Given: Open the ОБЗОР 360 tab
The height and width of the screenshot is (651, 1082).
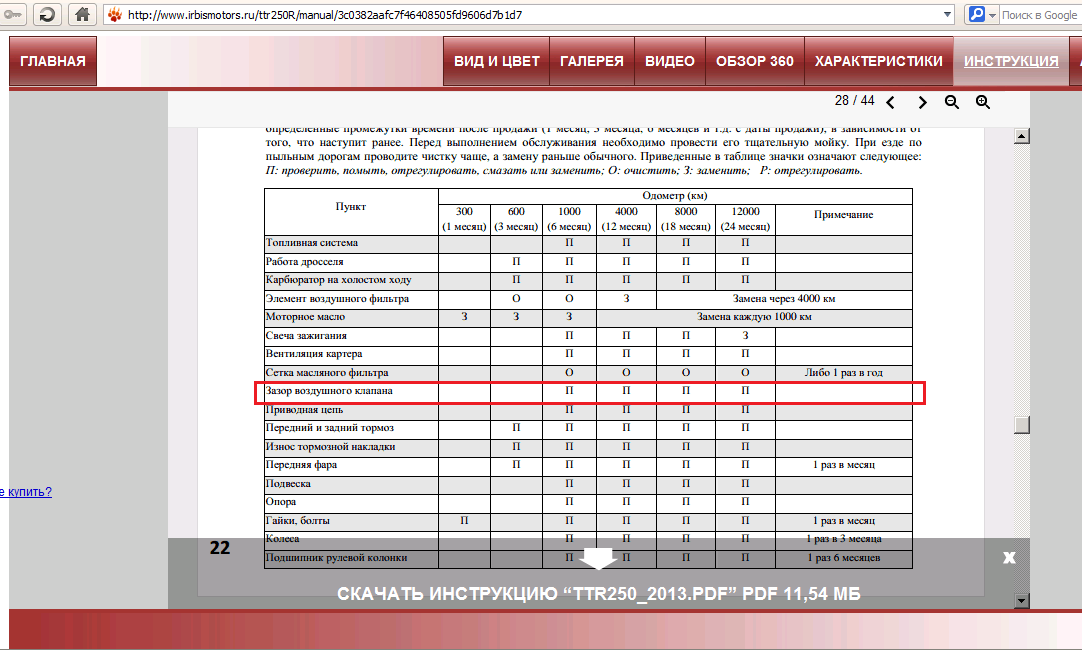Looking at the screenshot, I should (755, 61).
